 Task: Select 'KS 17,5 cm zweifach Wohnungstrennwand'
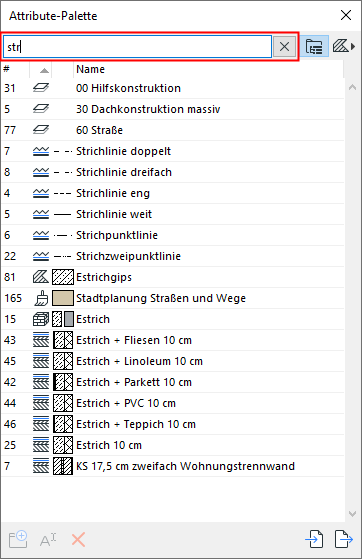185,466
